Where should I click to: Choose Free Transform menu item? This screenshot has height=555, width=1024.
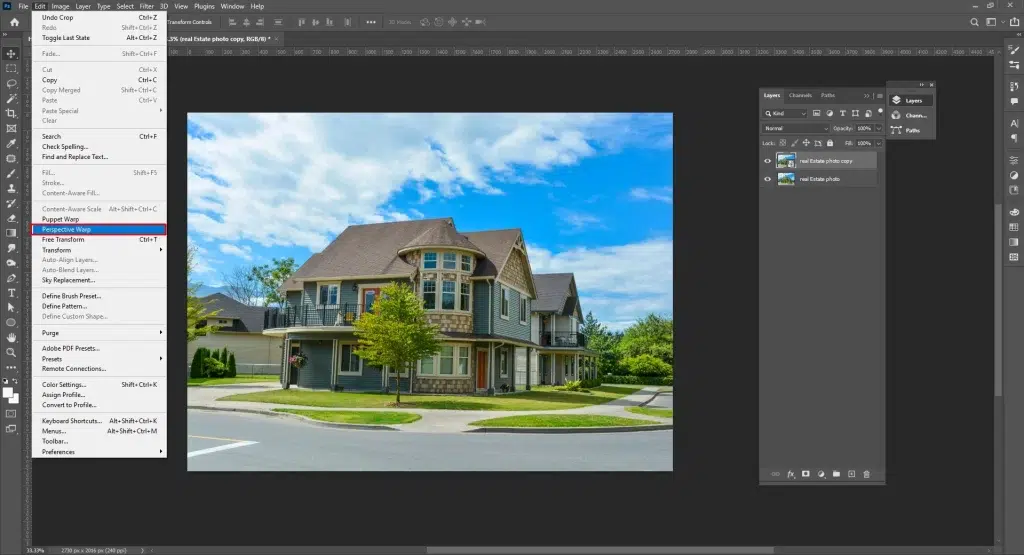coord(99,240)
